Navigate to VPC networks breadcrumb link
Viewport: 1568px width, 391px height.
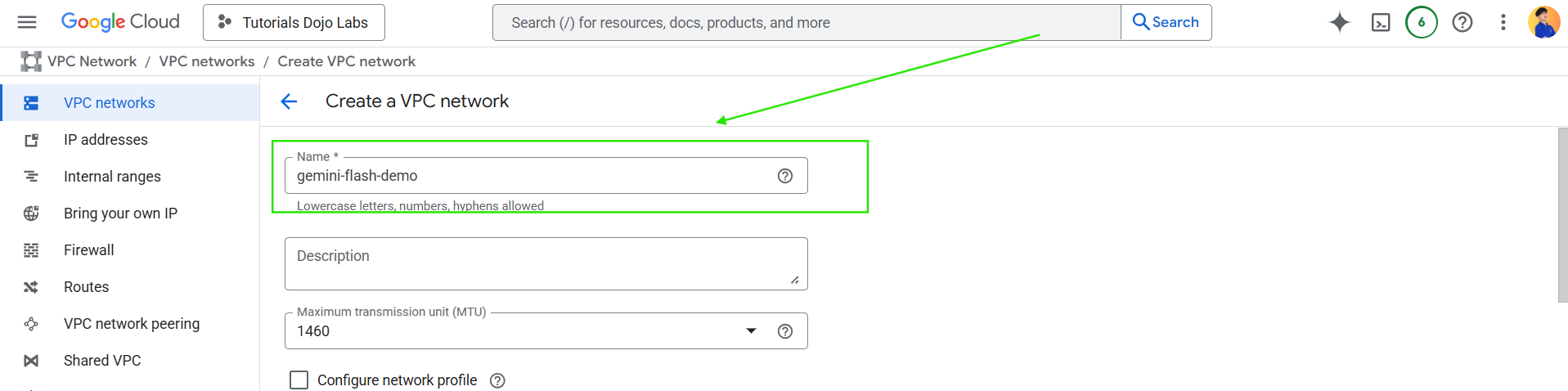coord(207,61)
